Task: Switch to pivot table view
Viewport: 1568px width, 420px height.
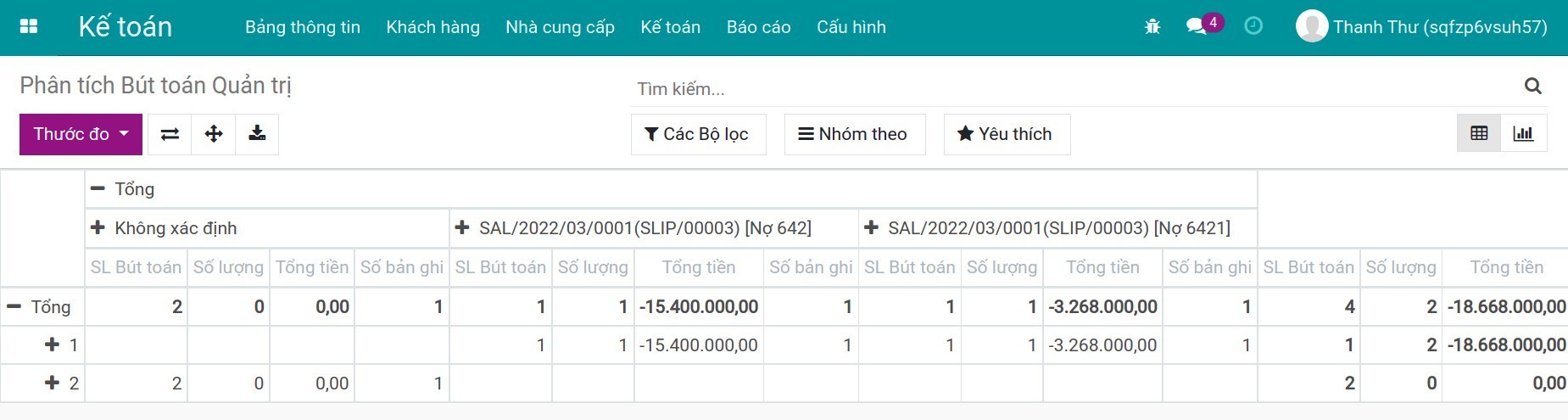Action: pyautogui.click(x=1479, y=134)
